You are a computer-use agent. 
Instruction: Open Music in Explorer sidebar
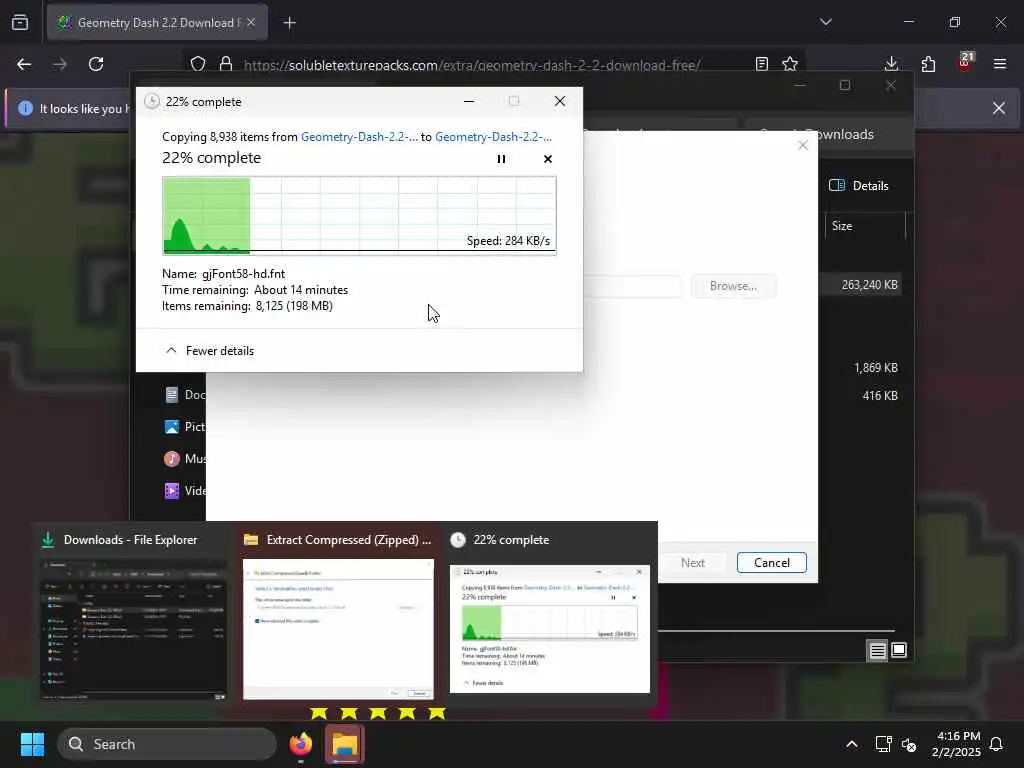(185, 458)
